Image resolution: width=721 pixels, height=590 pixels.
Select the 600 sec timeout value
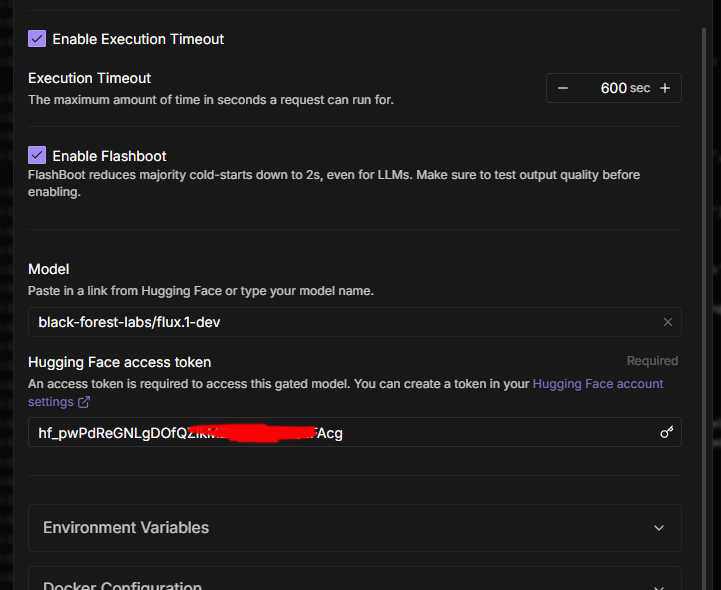(x=613, y=88)
